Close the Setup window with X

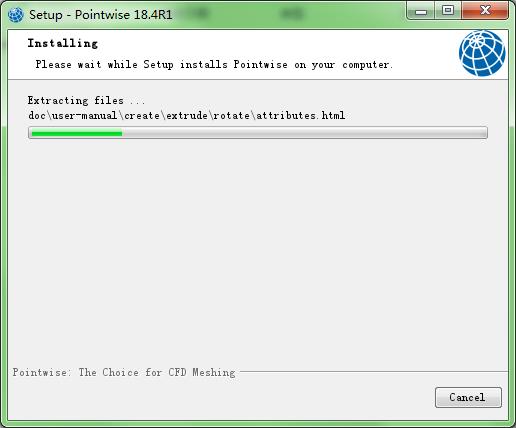pyautogui.click(x=485, y=11)
